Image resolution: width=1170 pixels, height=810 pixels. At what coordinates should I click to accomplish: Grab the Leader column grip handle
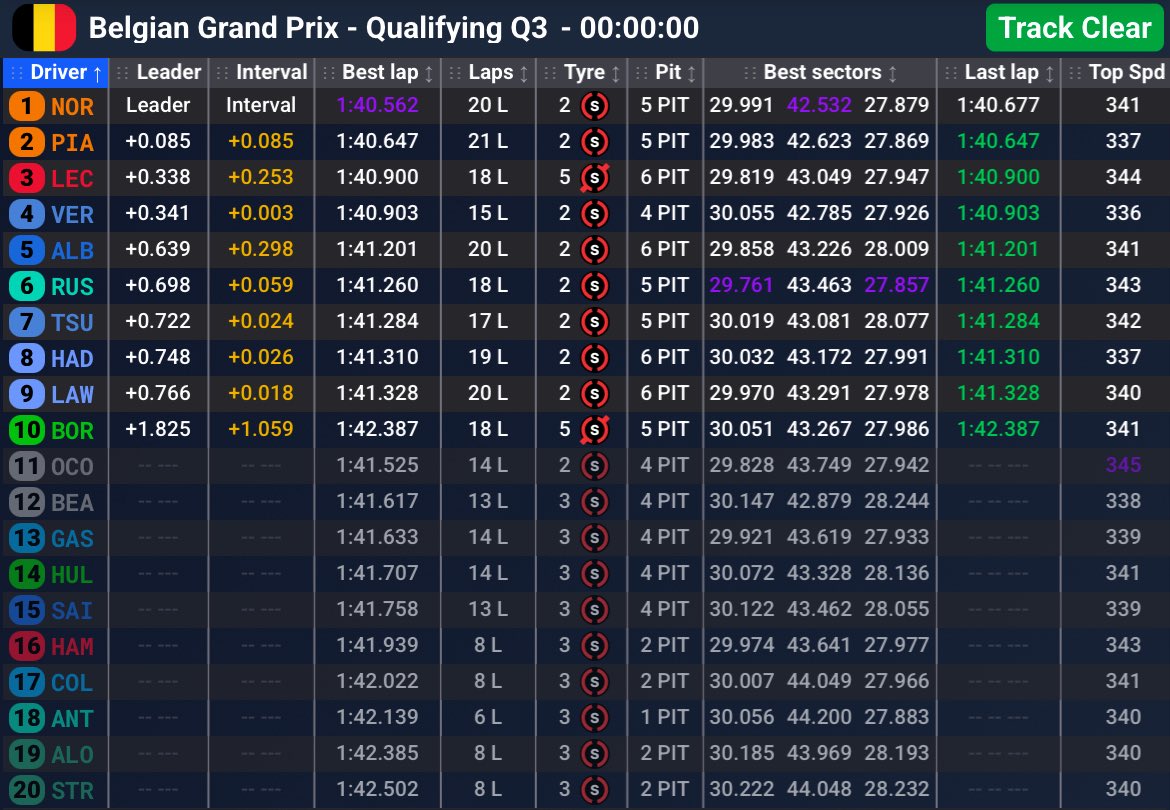tap(122, 73)
